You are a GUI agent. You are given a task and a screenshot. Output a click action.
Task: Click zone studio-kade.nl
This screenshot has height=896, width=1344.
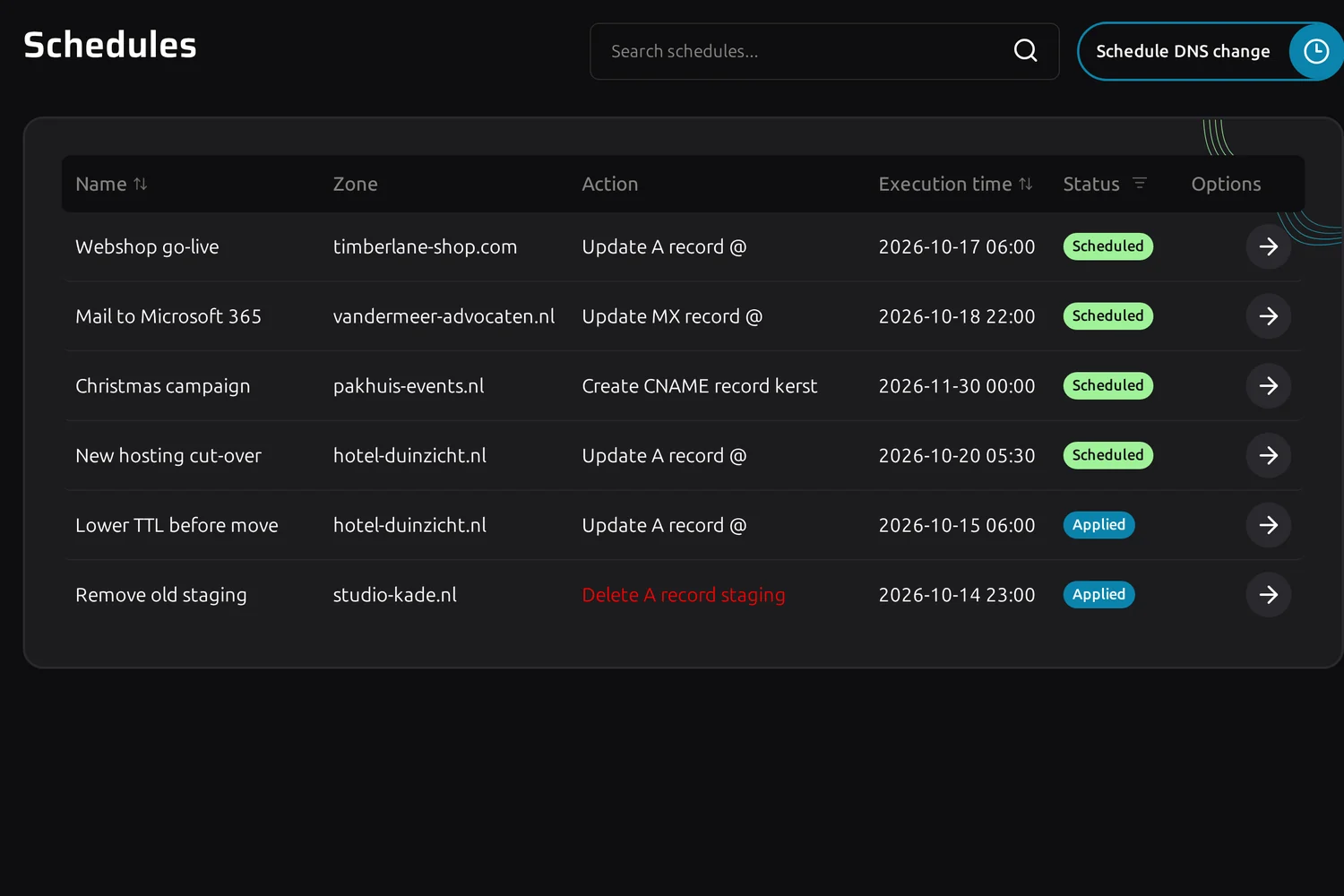coord(394,595)
